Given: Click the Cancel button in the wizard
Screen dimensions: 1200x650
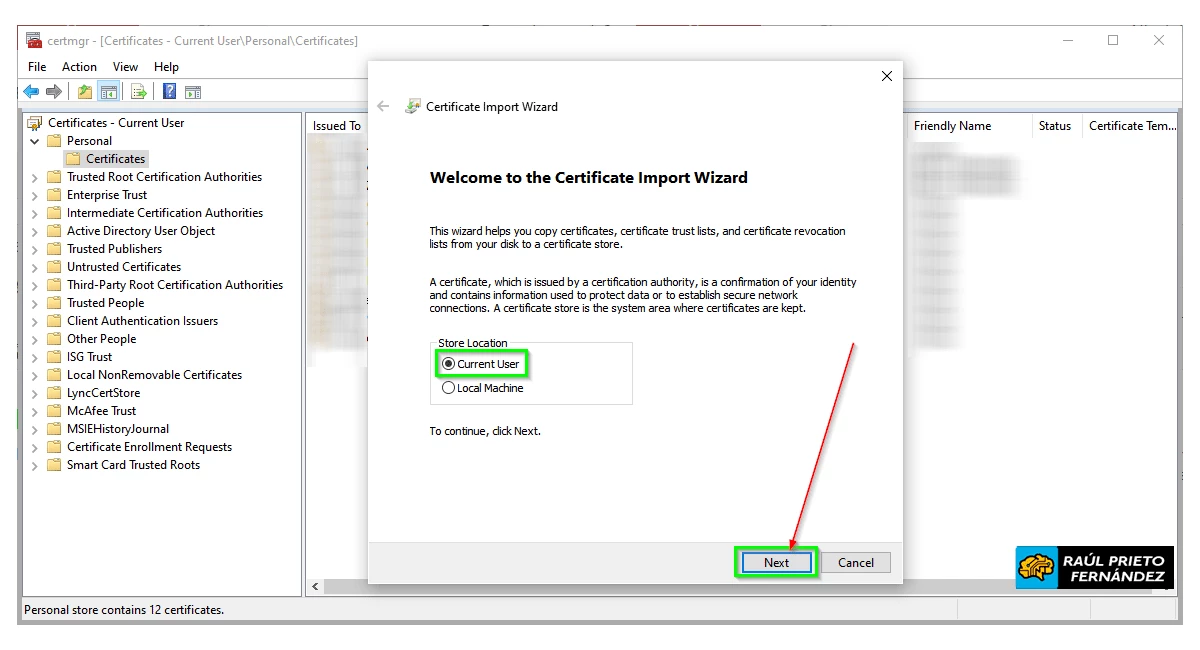Looking at the screenshot, I should click(856, 562).
